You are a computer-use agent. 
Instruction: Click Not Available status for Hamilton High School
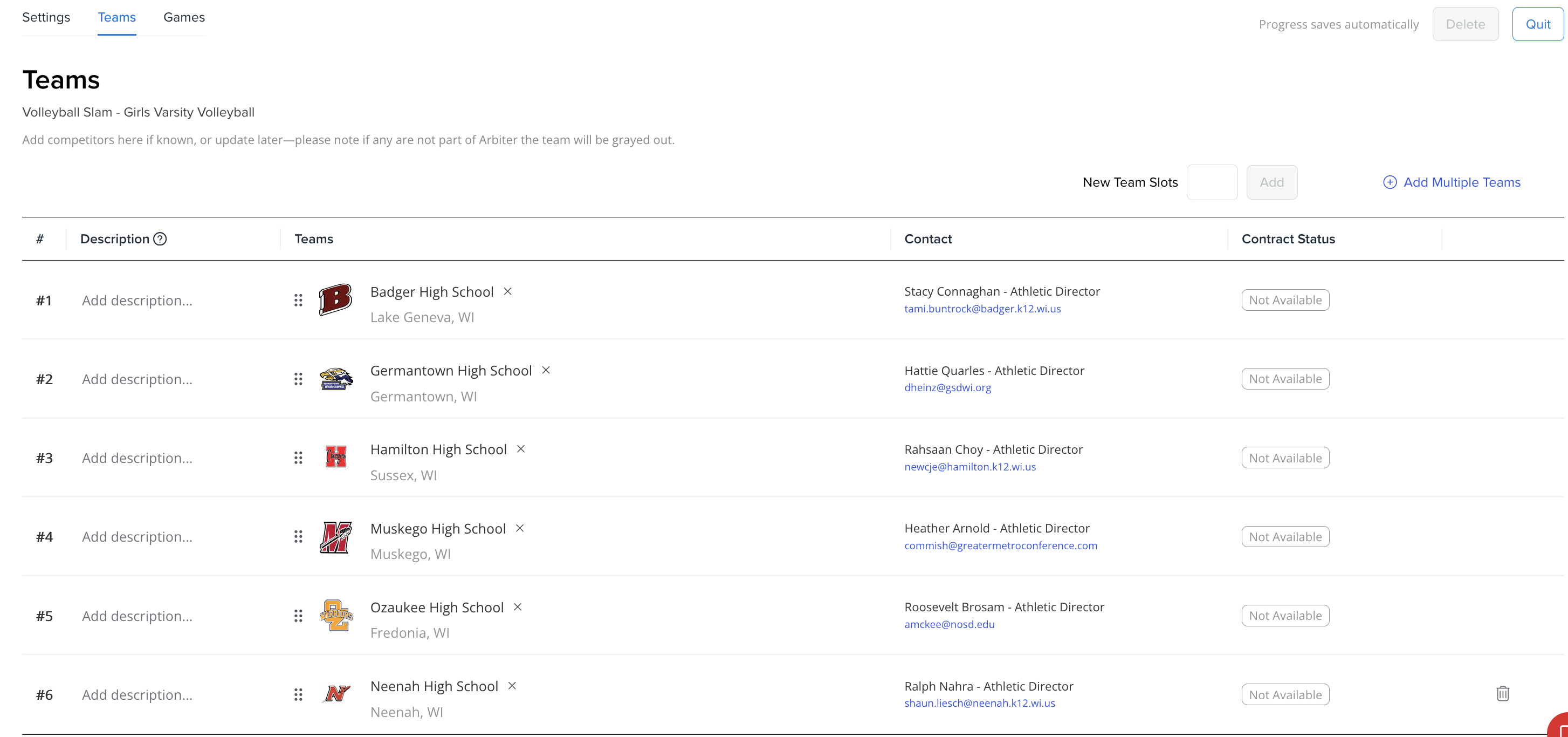pyautogui.click(x=1285, y=458)
